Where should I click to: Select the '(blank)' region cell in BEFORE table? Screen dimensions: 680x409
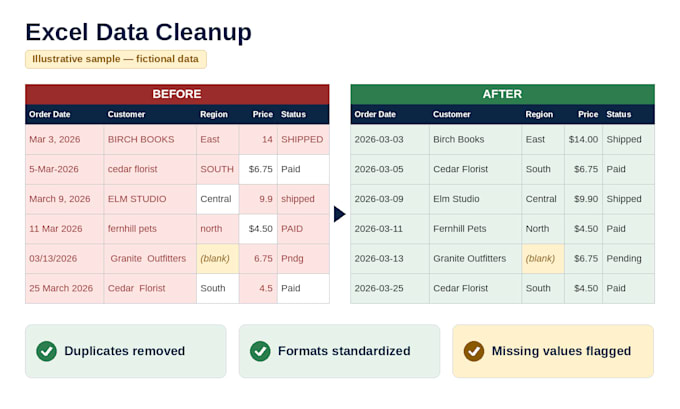[x=218, y=258]
